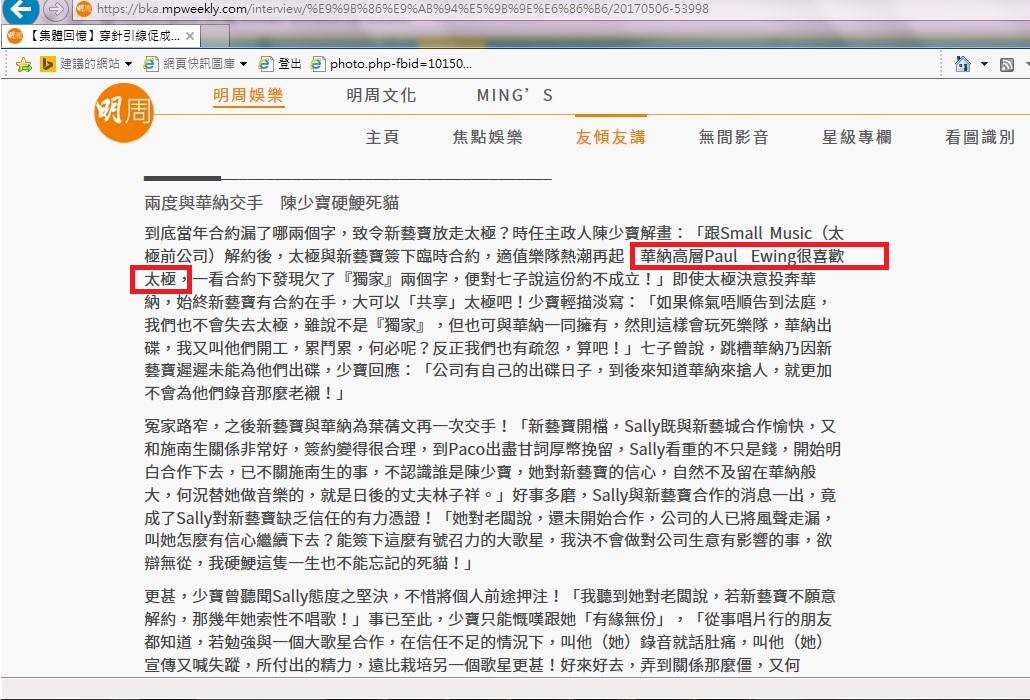Screen dimensions: 1030x700
Task: Select the 友傾友講 menu item
Action: pyautogui.click(x=610, y=137)
